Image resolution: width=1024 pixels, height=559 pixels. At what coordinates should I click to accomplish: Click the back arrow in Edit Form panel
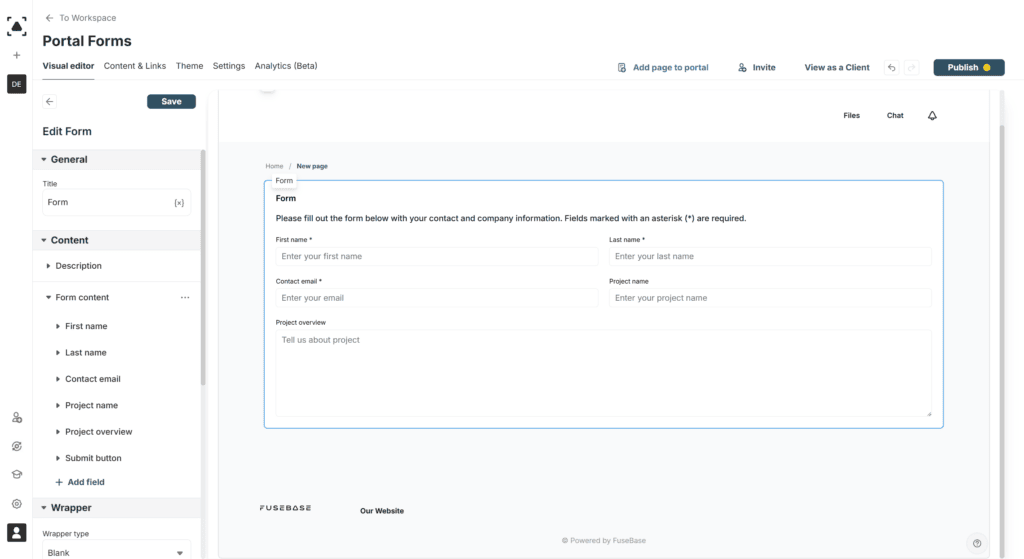[x=50, y=102]
